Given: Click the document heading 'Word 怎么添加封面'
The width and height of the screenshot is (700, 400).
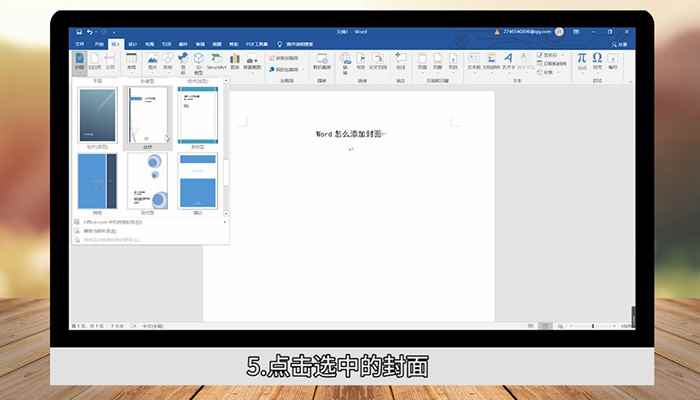Looking at the screenshot, I should (x=351, y=133).
